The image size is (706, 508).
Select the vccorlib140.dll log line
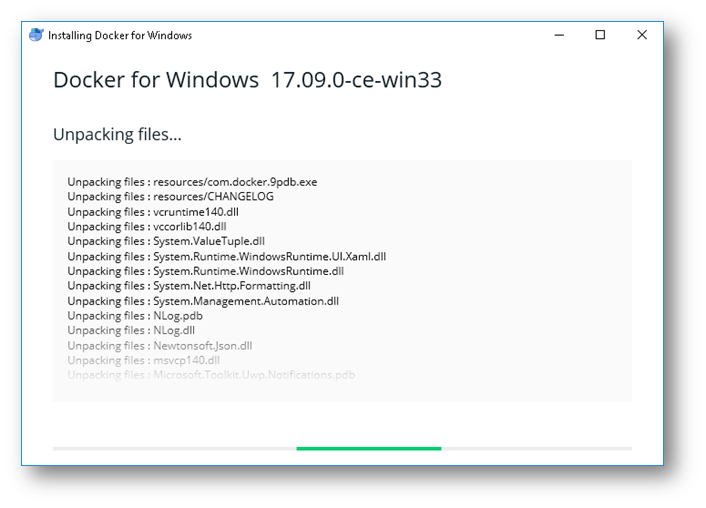click(147, 227)
